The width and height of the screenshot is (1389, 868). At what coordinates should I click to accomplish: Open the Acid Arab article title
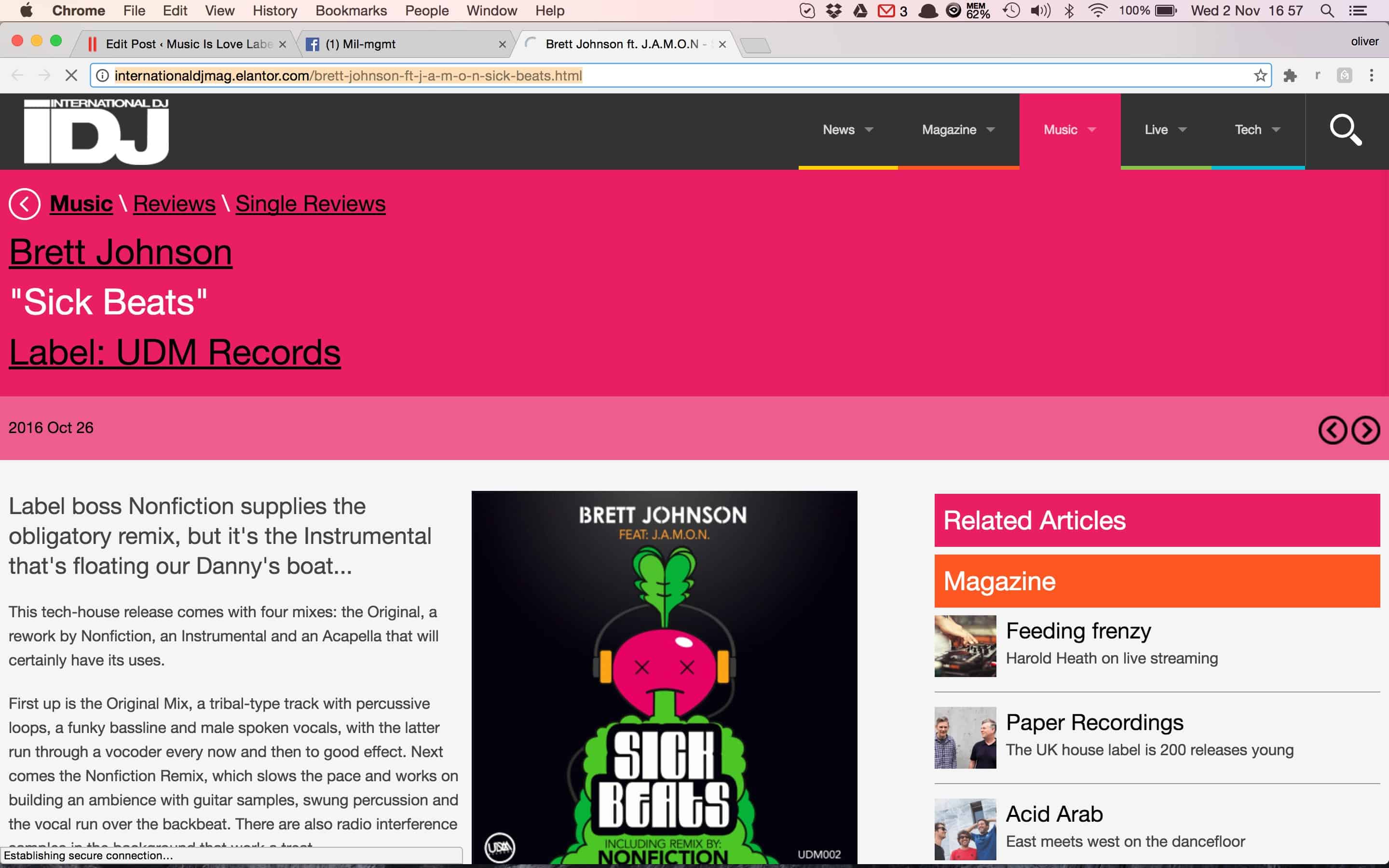1054,814
